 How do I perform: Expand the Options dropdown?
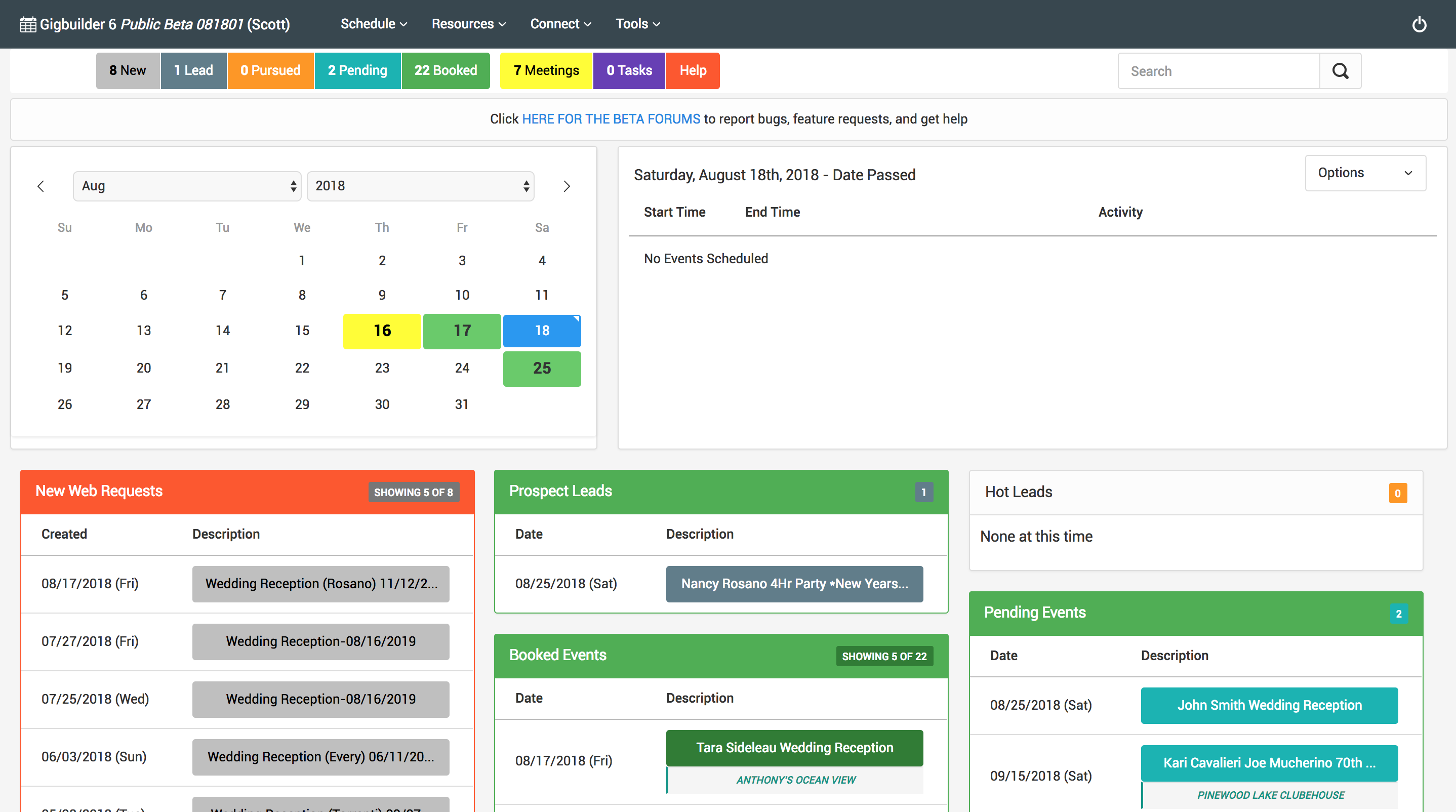click(1364, 173)
